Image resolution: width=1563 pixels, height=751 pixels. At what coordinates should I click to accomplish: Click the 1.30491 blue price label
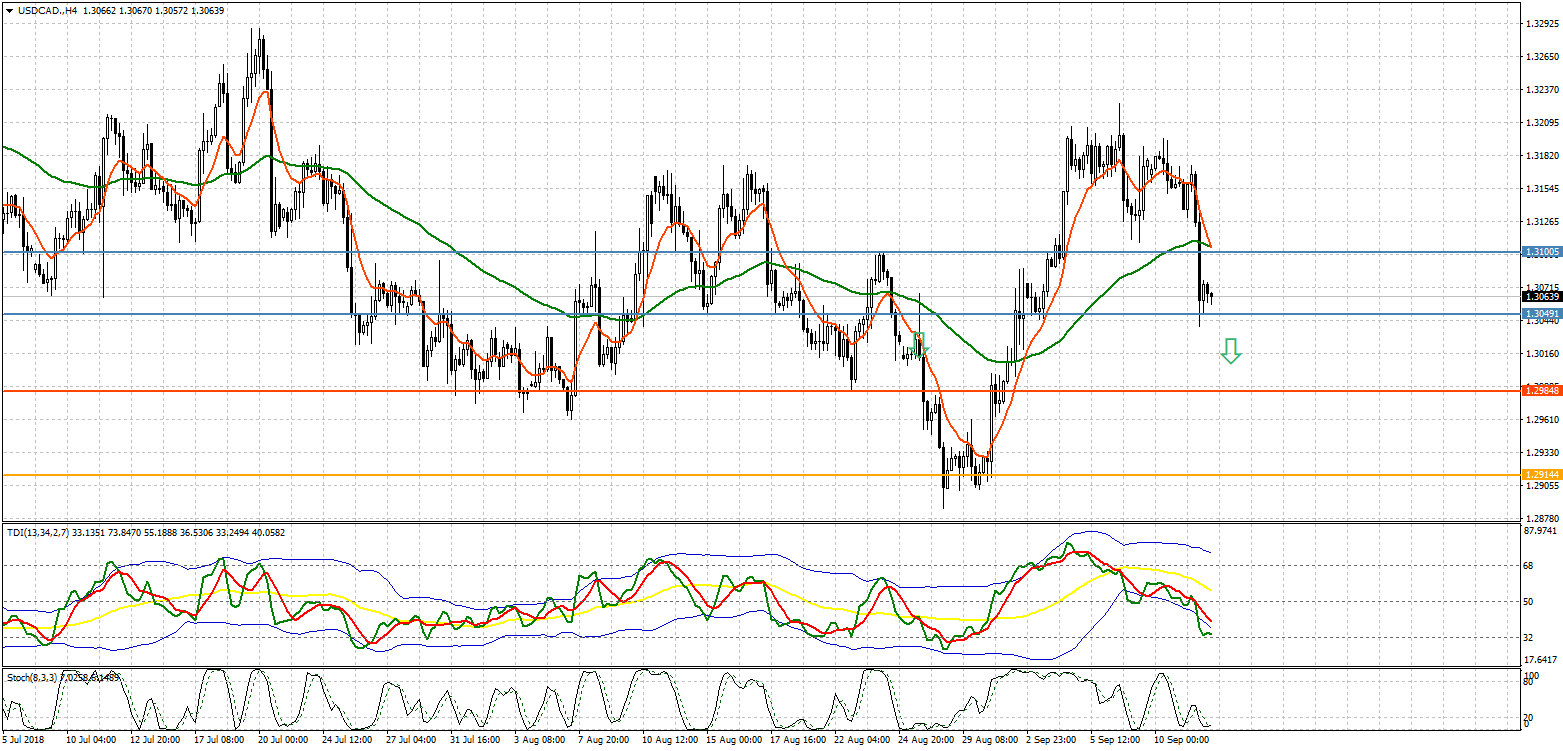point(1541,314)
